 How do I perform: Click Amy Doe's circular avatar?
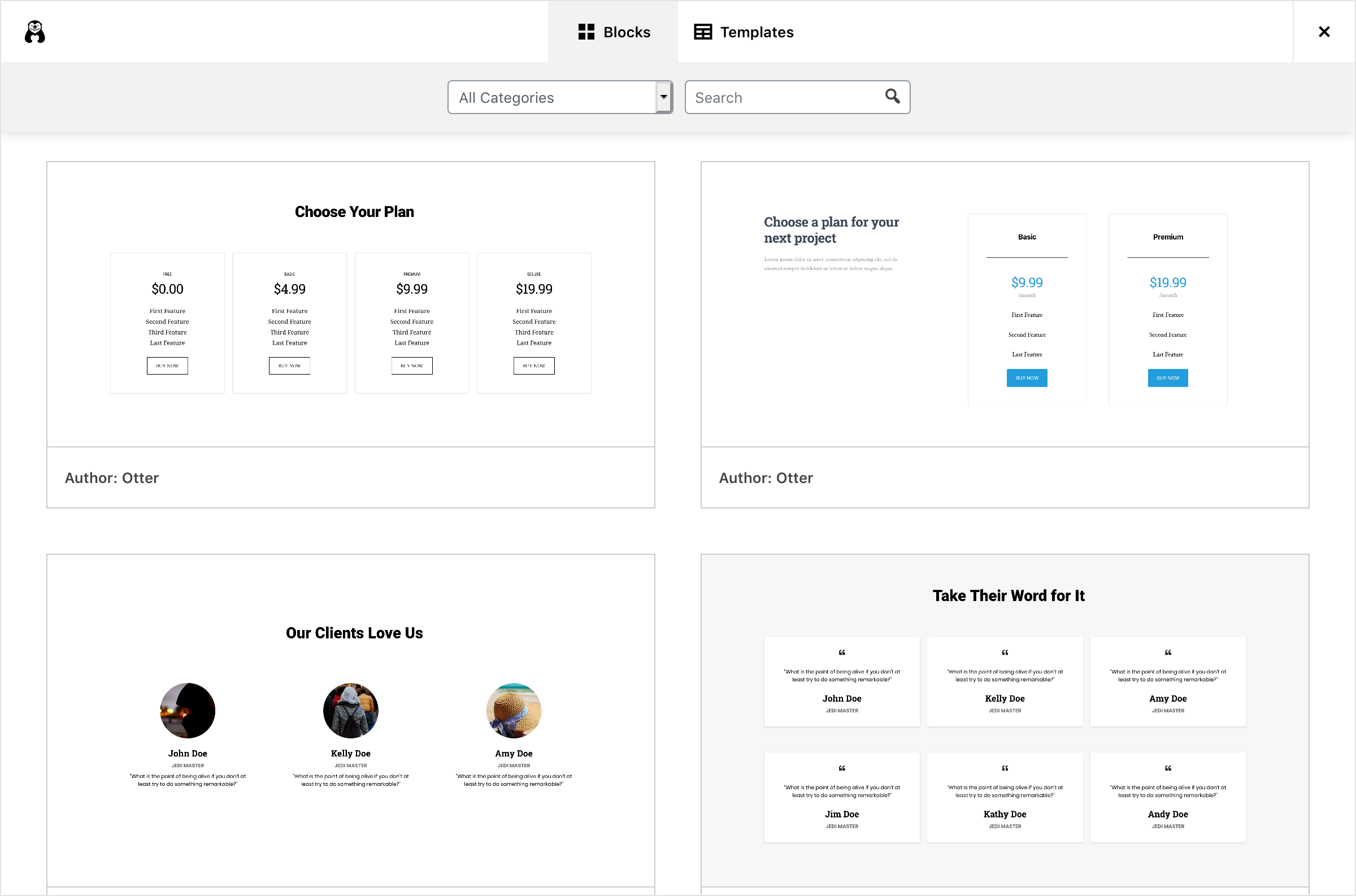pyautogui.click(x=513, y=710)
